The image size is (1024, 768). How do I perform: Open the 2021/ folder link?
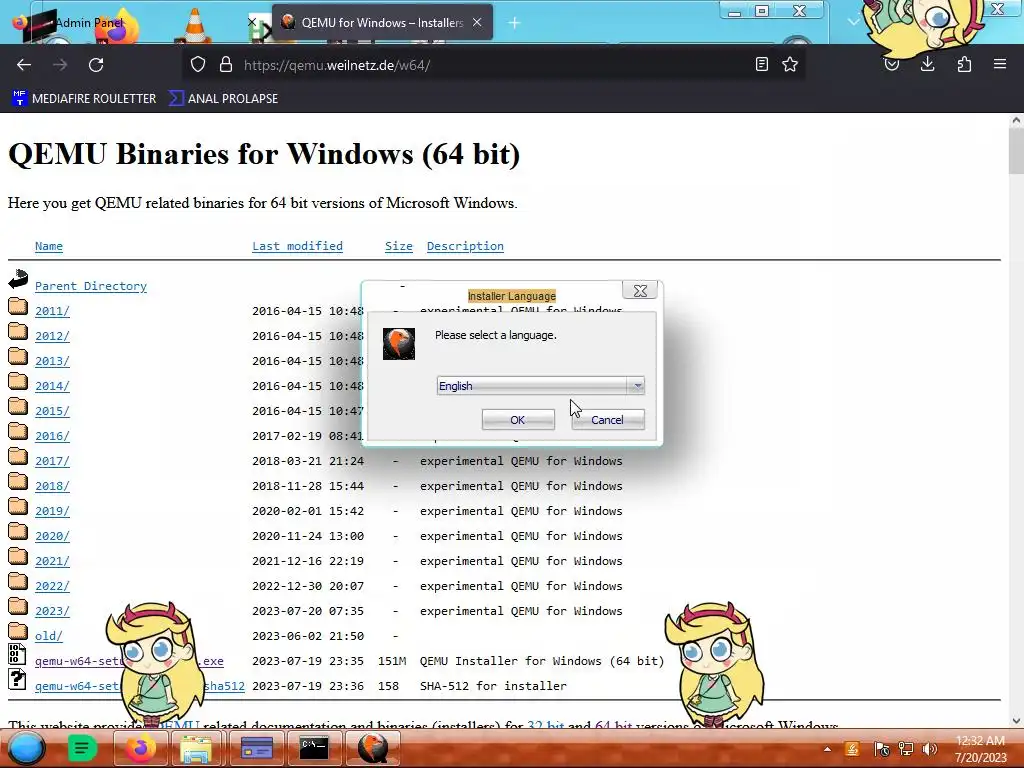point(52,561)
